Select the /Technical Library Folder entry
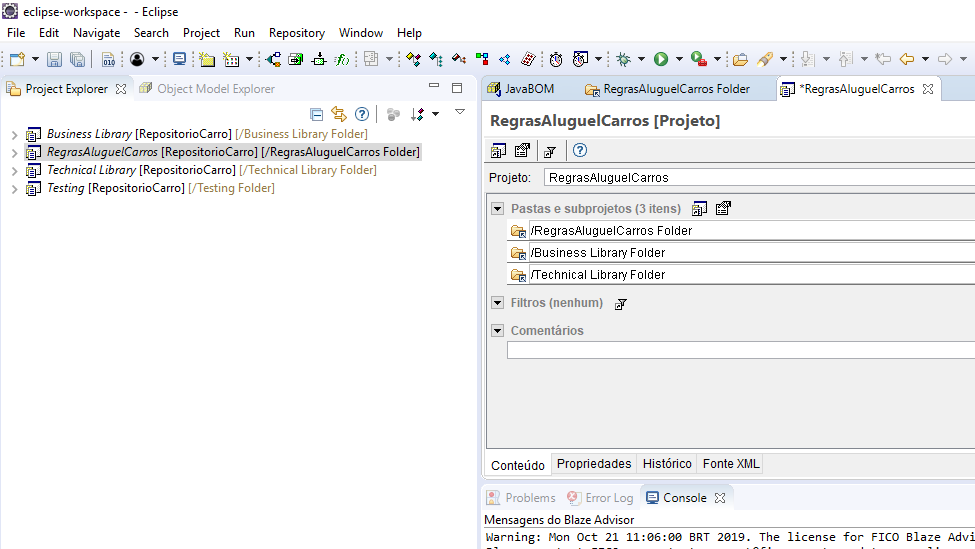The image size is (975, 549). click(741, 275)
